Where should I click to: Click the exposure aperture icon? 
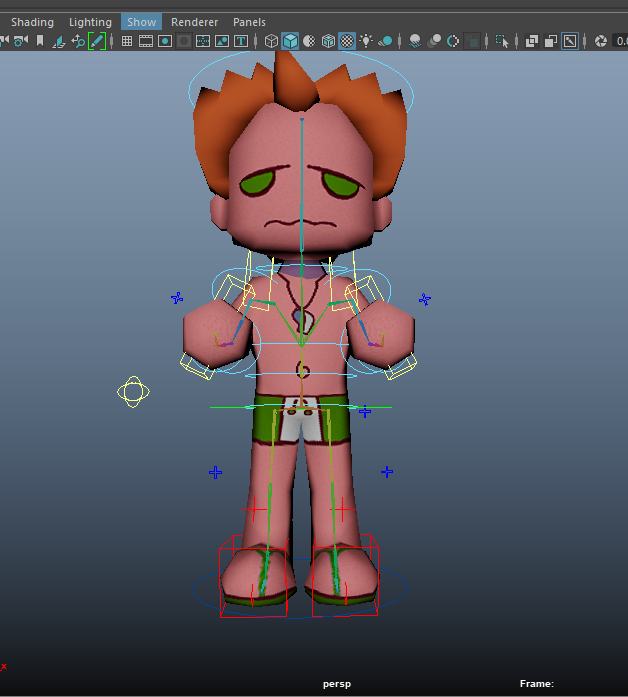pyautogui.click(x=601, y=41)
